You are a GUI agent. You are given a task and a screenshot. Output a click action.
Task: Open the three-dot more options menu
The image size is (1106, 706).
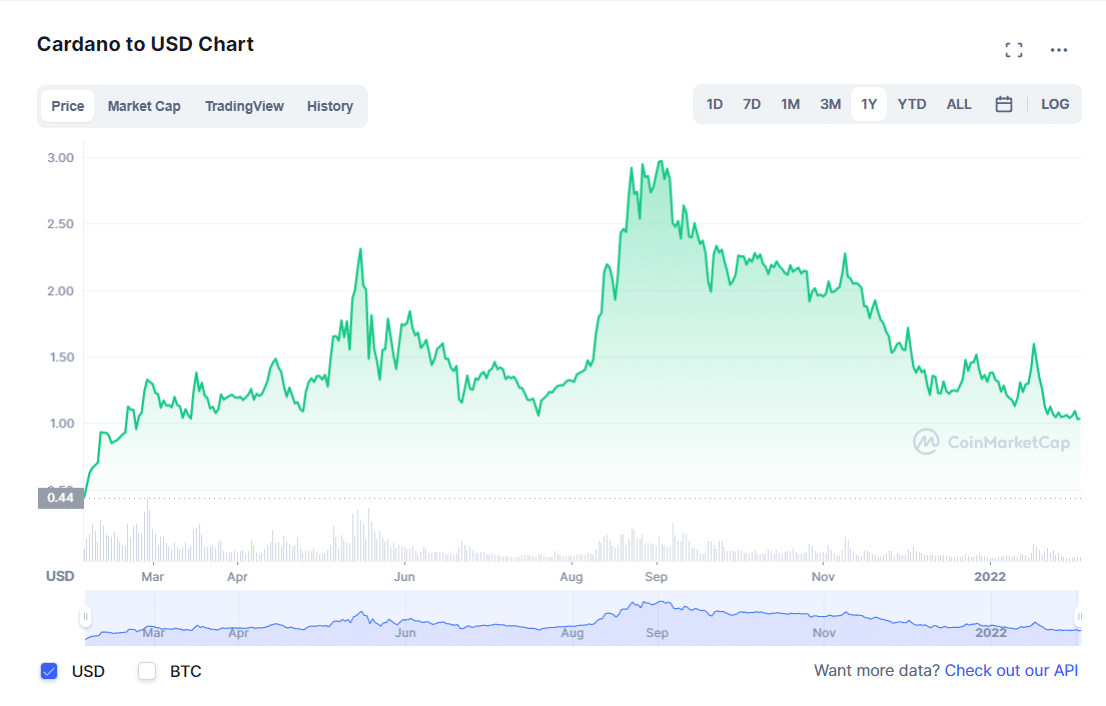point(1059,49)
